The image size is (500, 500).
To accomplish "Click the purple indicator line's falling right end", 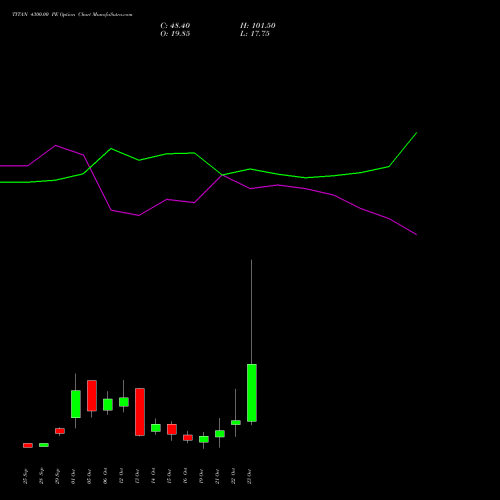I will pos(403,227).
